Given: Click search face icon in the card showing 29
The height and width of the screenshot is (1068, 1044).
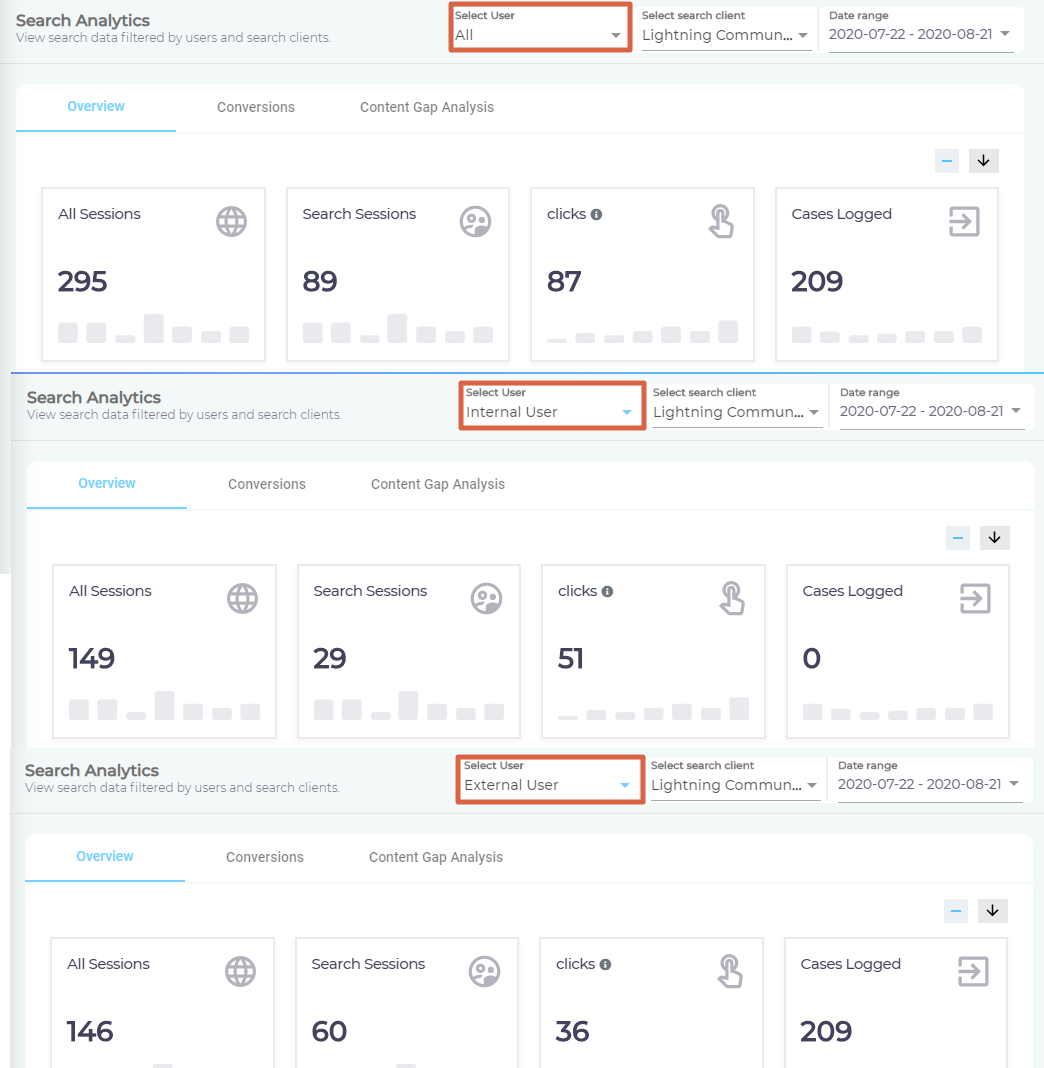Looking at the screenshot, I should (486, 599).
